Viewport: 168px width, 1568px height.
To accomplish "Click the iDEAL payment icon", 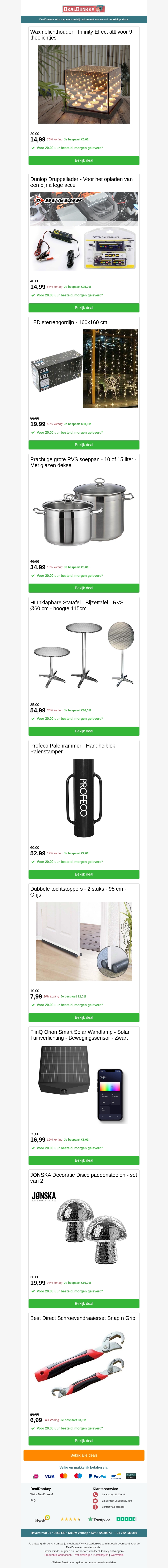I will [35, 1476].
